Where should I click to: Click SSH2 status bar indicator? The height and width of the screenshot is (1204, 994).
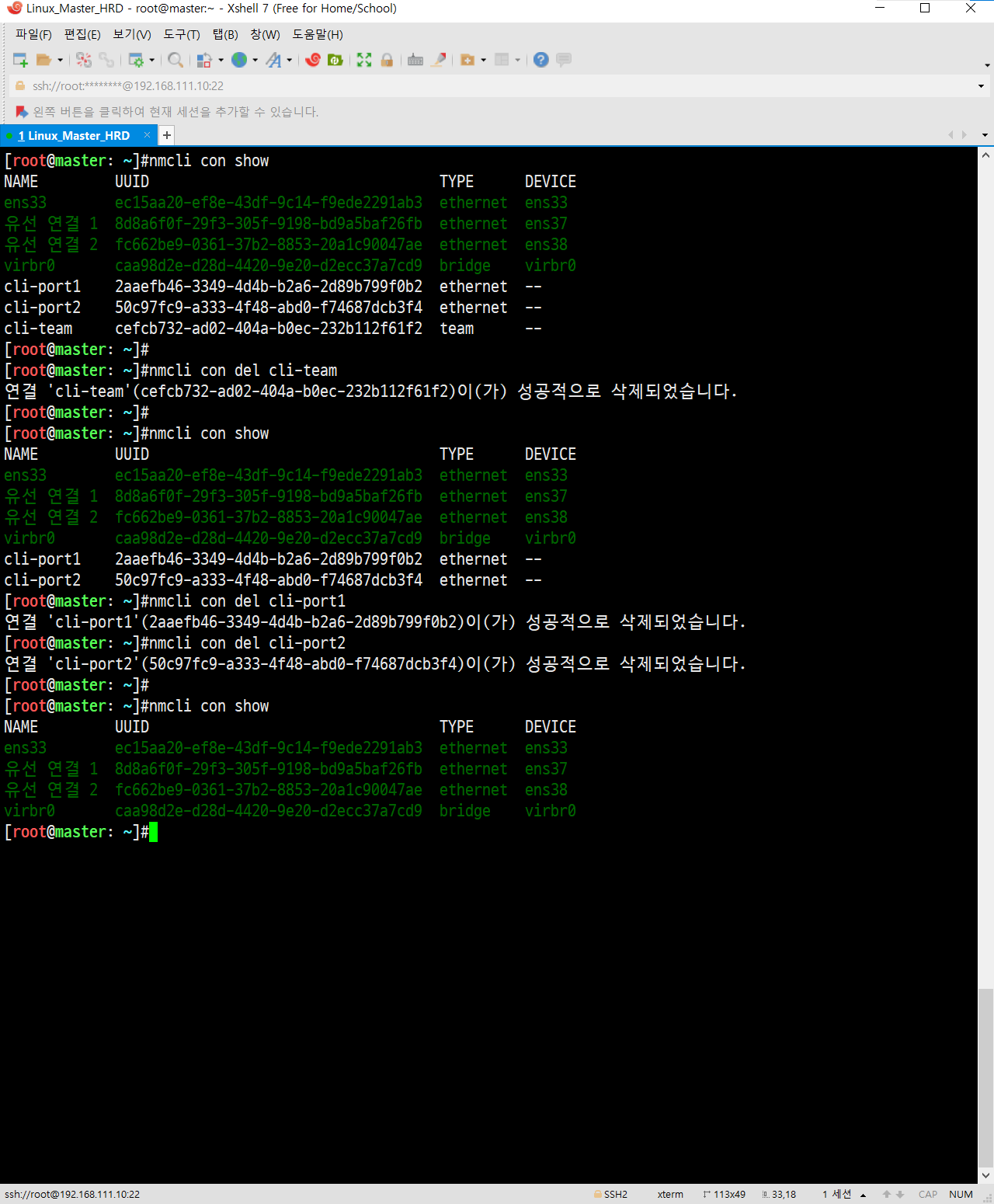point(610,1194)
